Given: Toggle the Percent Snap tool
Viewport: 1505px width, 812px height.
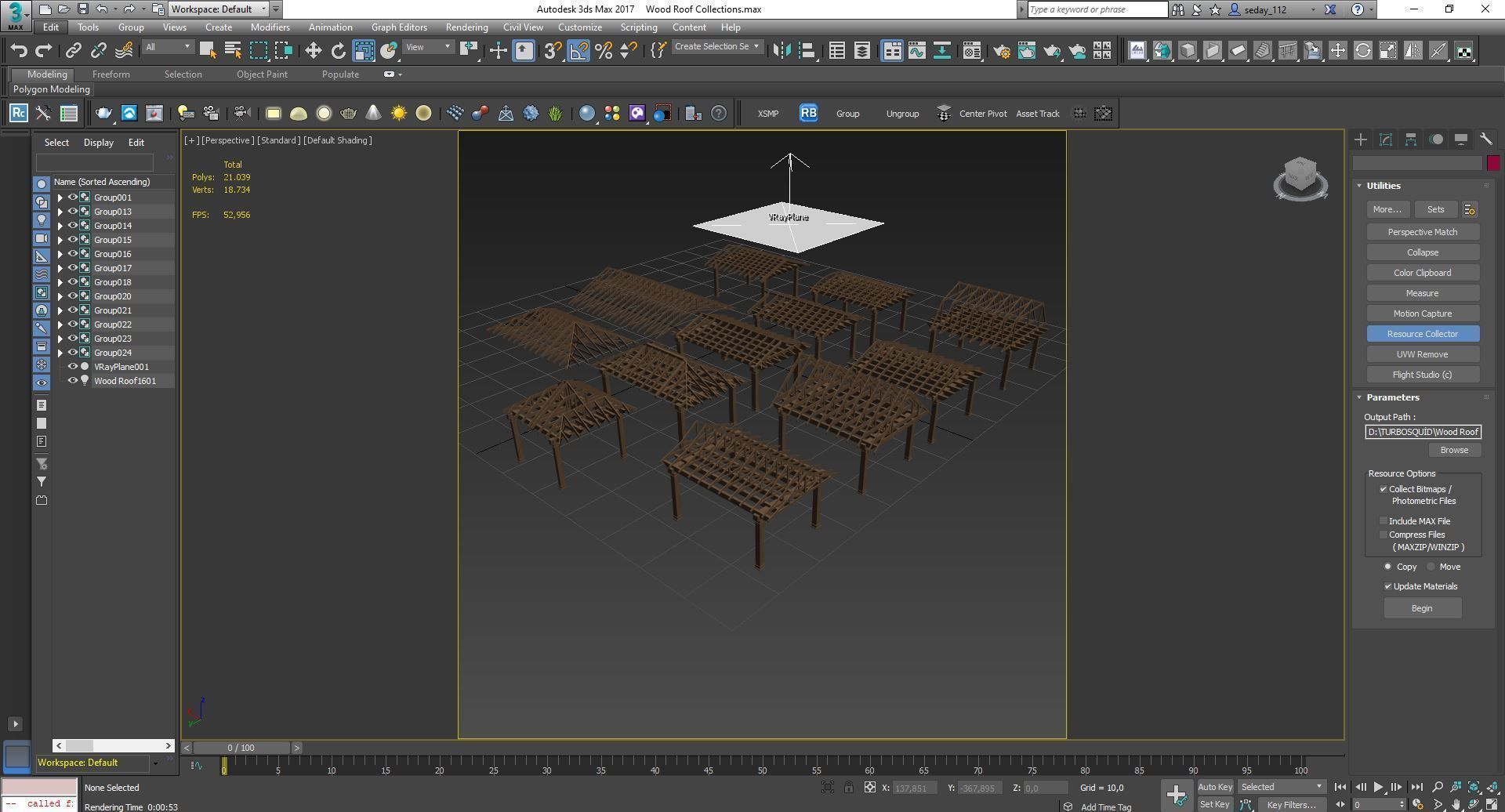Looking at the screenshot, I should pyautogui.click(x=604, y=51).
